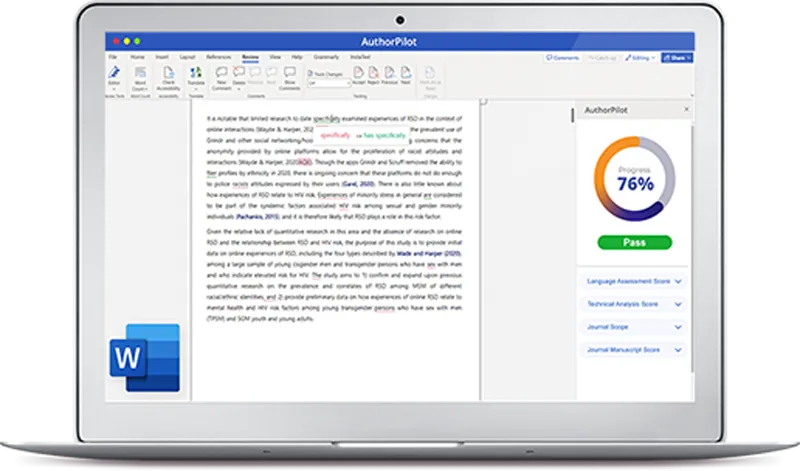Go to the Next comment
Viewport: 800px width, 471px height.
coord(271,75)
